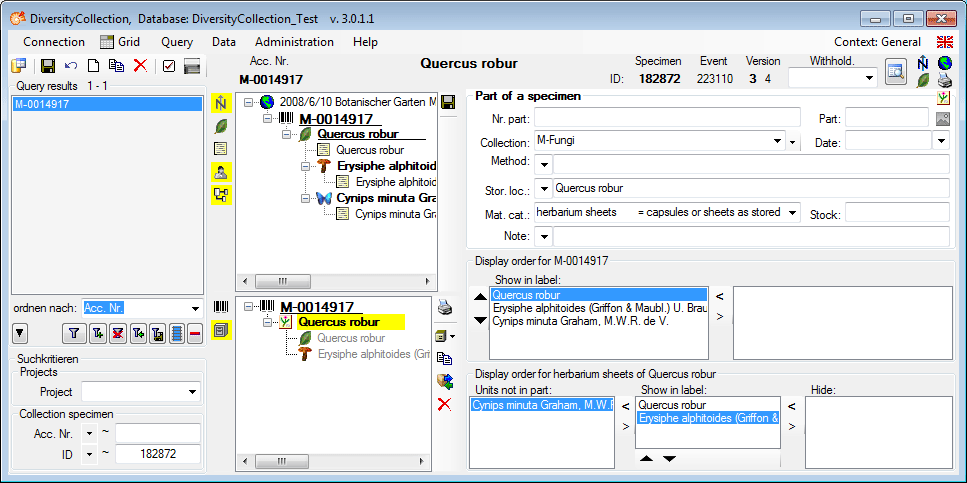Click the yellow collector person icon

click(x=221, y=171)
